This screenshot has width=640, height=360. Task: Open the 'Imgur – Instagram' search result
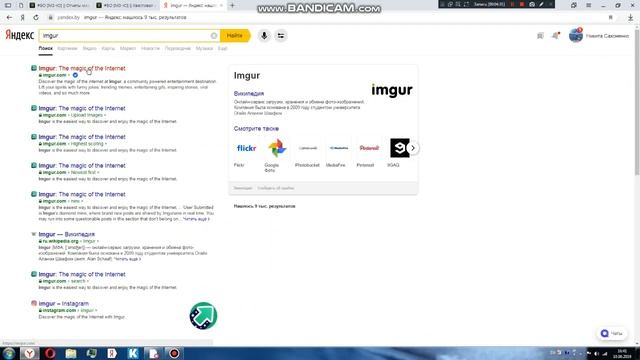click(64, 304)
